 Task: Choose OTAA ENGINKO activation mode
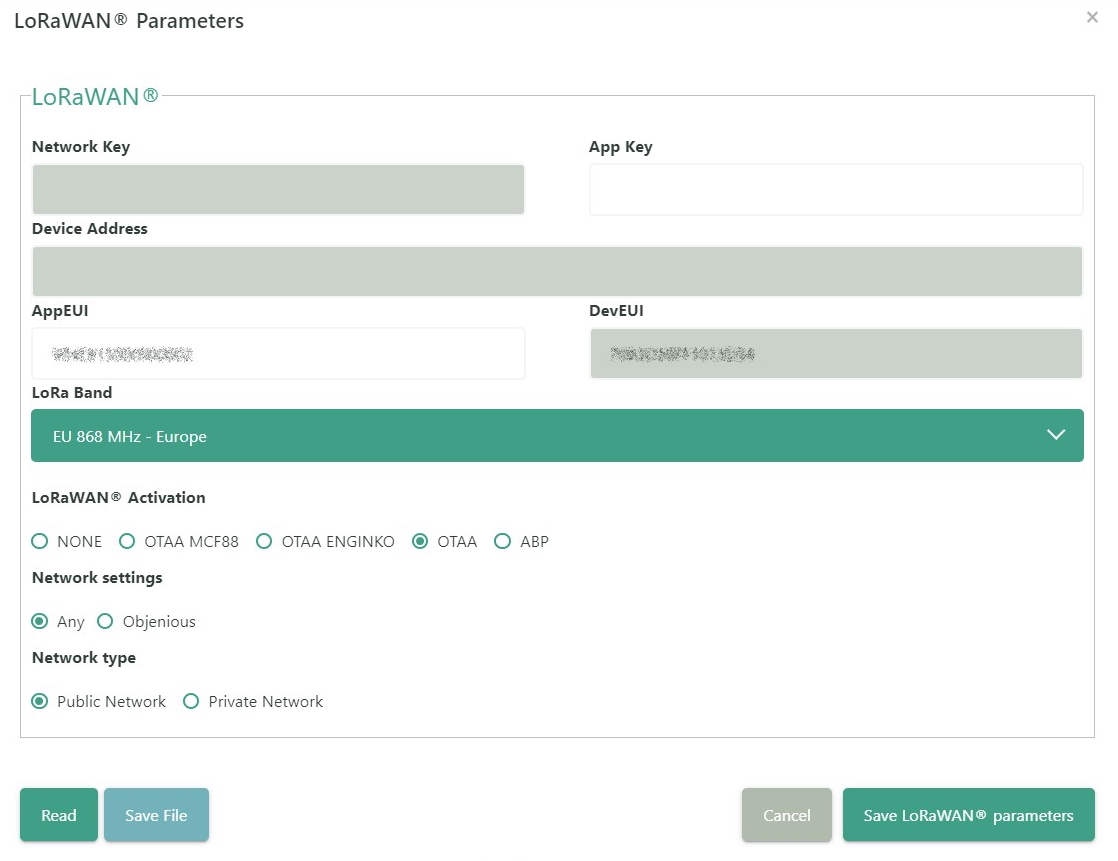264,541
